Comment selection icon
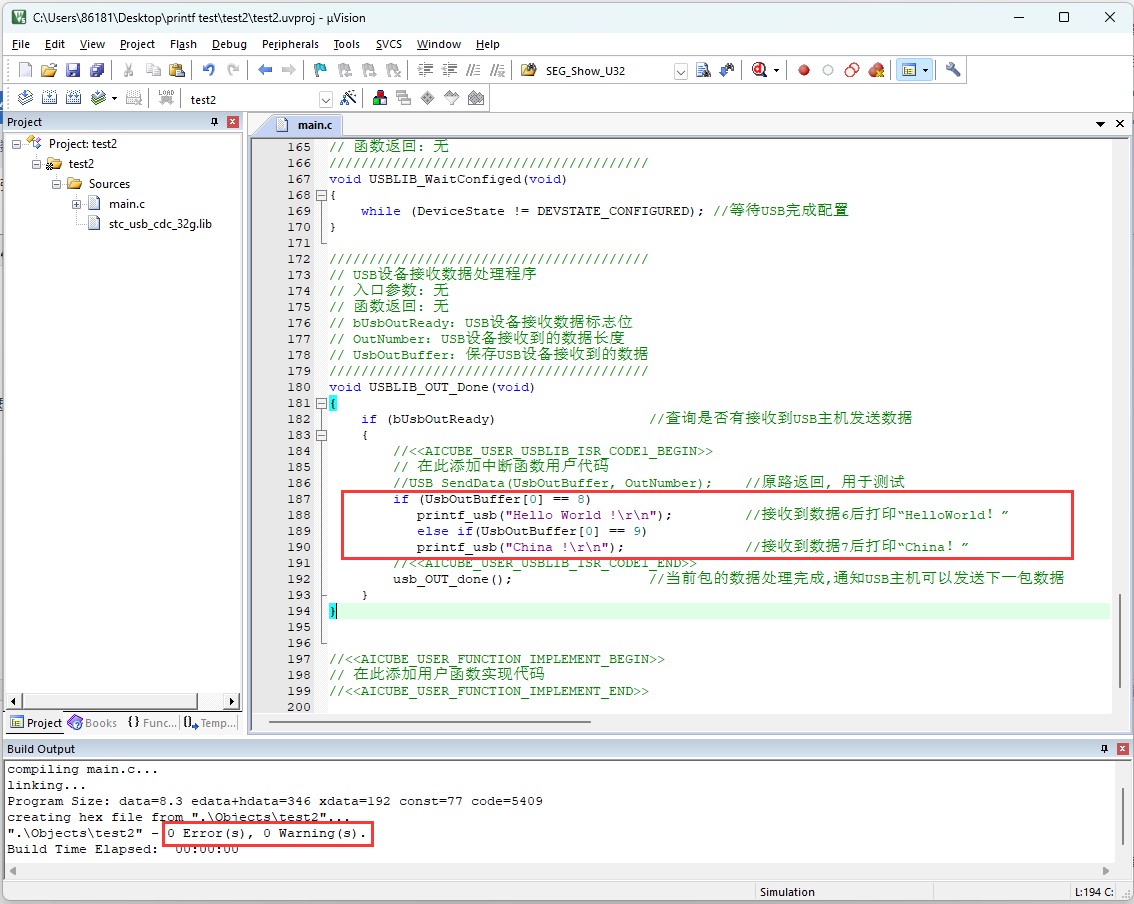The width and height of the screenshot is (1134, 904). click(x=473, y=70)
